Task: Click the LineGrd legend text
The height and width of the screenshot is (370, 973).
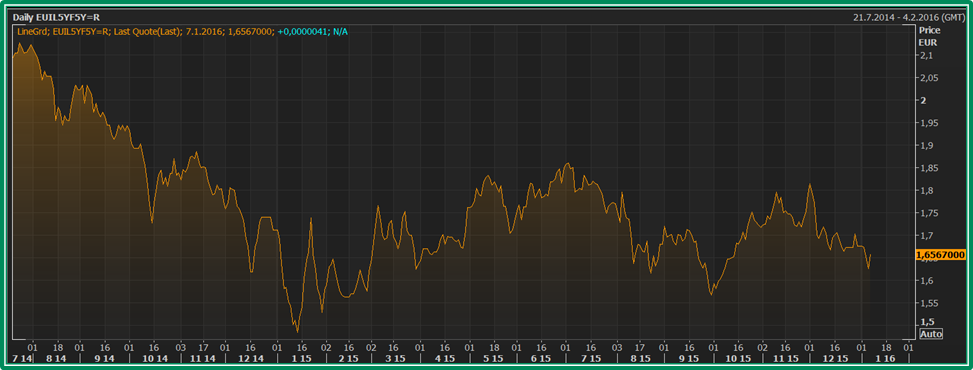Action: (30, 31)
